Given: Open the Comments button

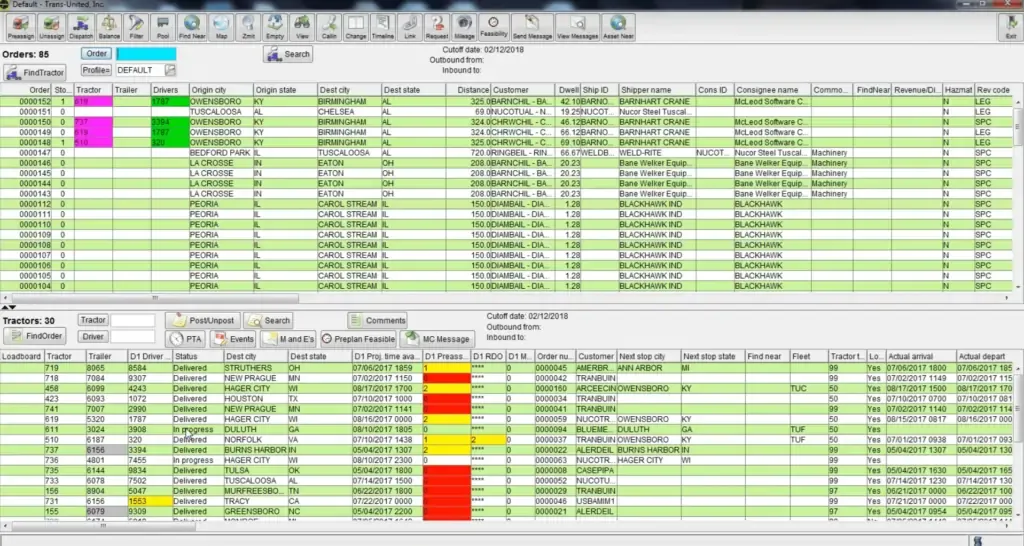Looking at the screenshot, I should (377, 321).
